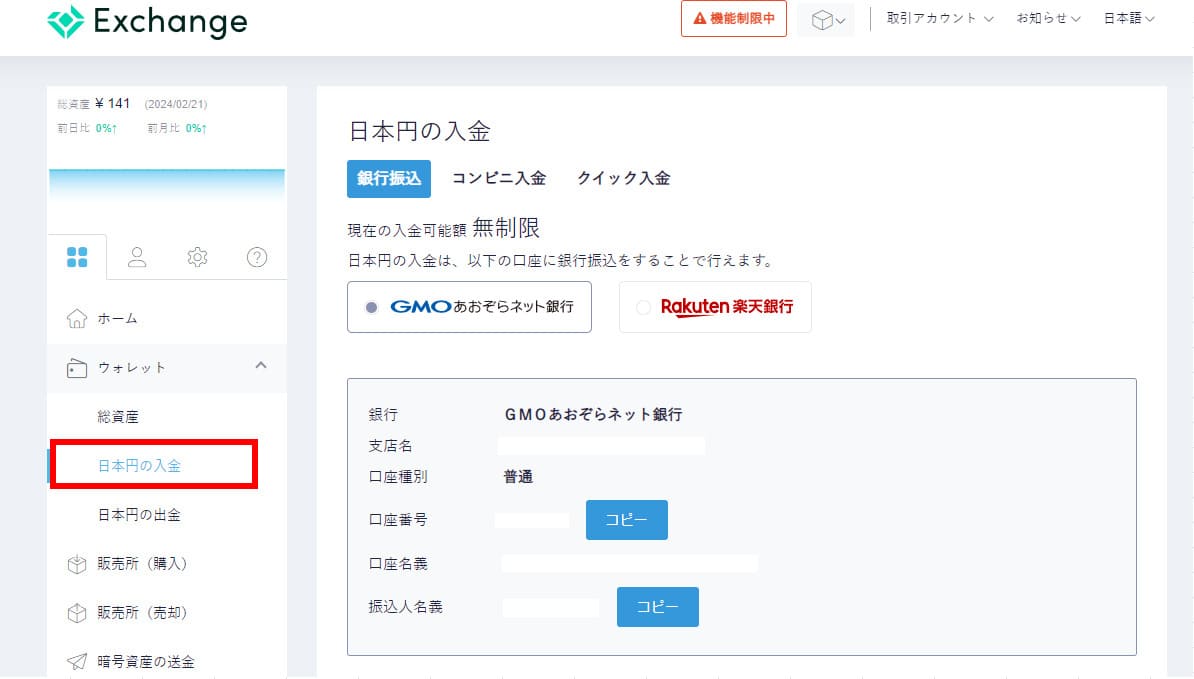Screen dimensions: 1194x679
Task: Click the コピー button next to 口座番号
Action: pos(626,519)
